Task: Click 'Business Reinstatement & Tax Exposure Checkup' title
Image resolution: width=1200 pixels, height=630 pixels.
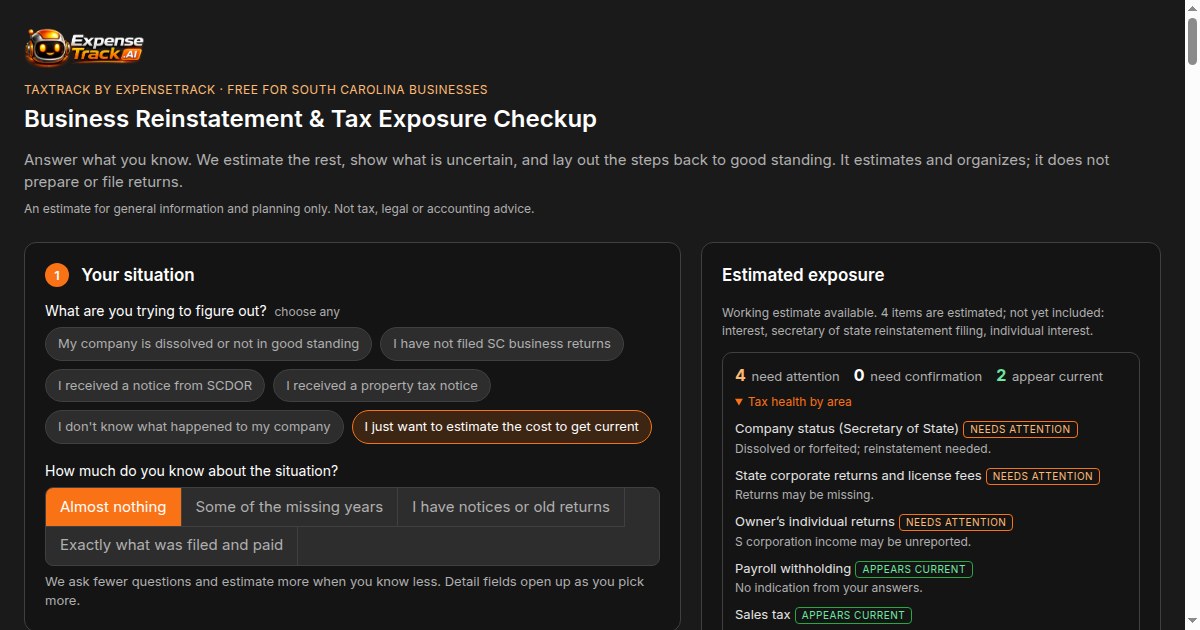Action: (310, 119)
